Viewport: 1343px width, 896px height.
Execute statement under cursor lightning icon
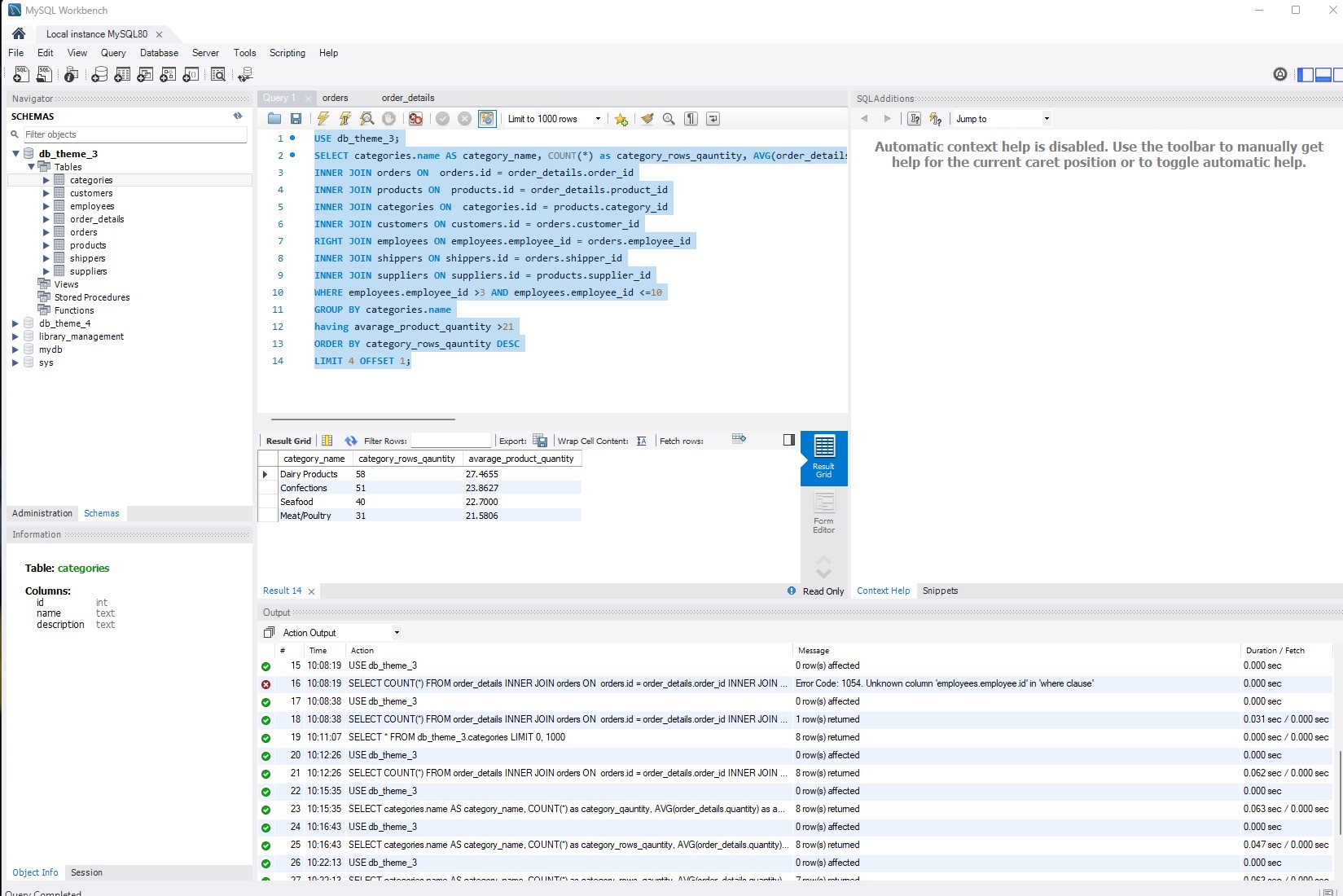[345, 119]
